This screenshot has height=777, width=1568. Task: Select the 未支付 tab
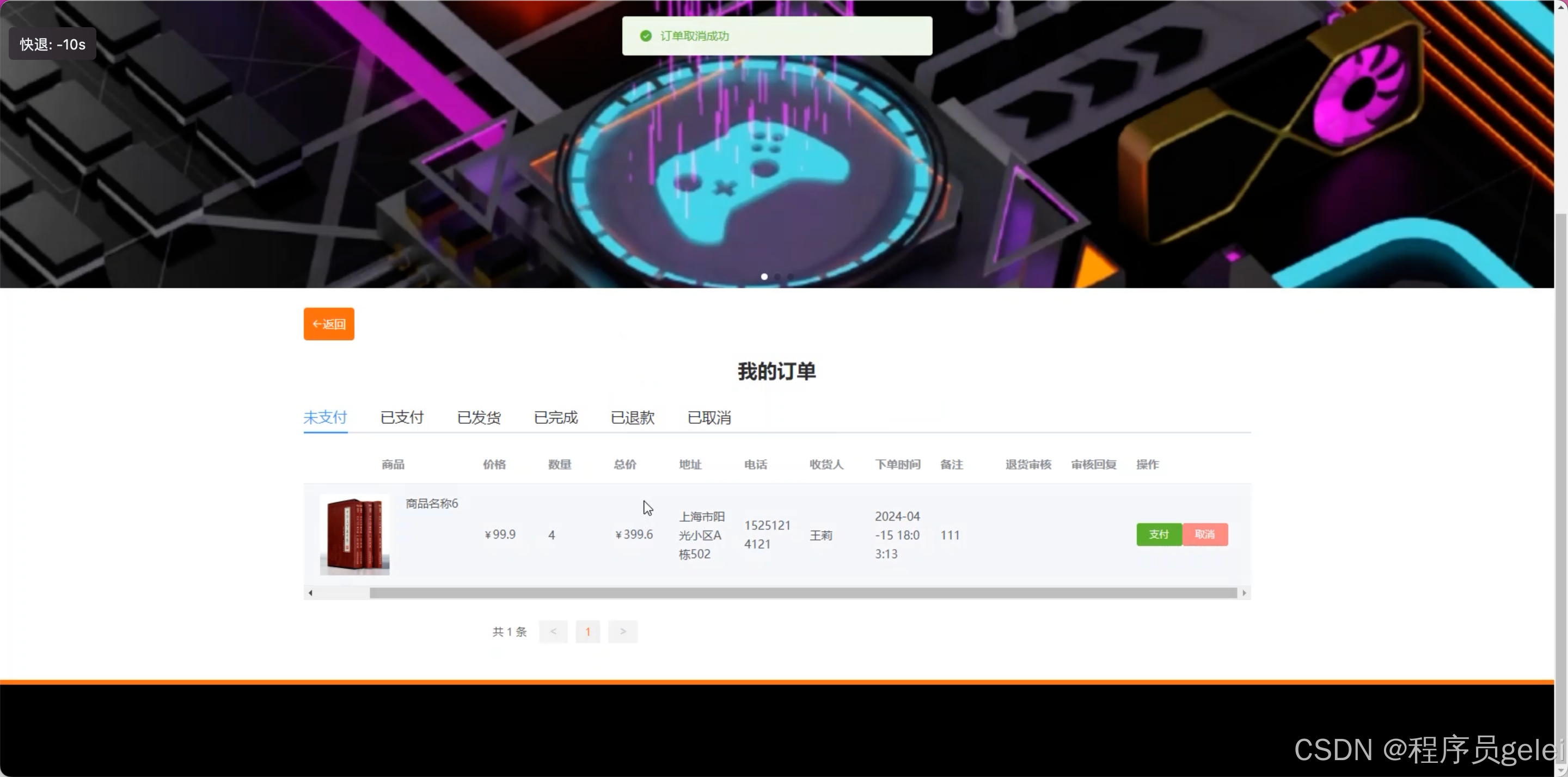pyautogui.click(x=325, y=417)
